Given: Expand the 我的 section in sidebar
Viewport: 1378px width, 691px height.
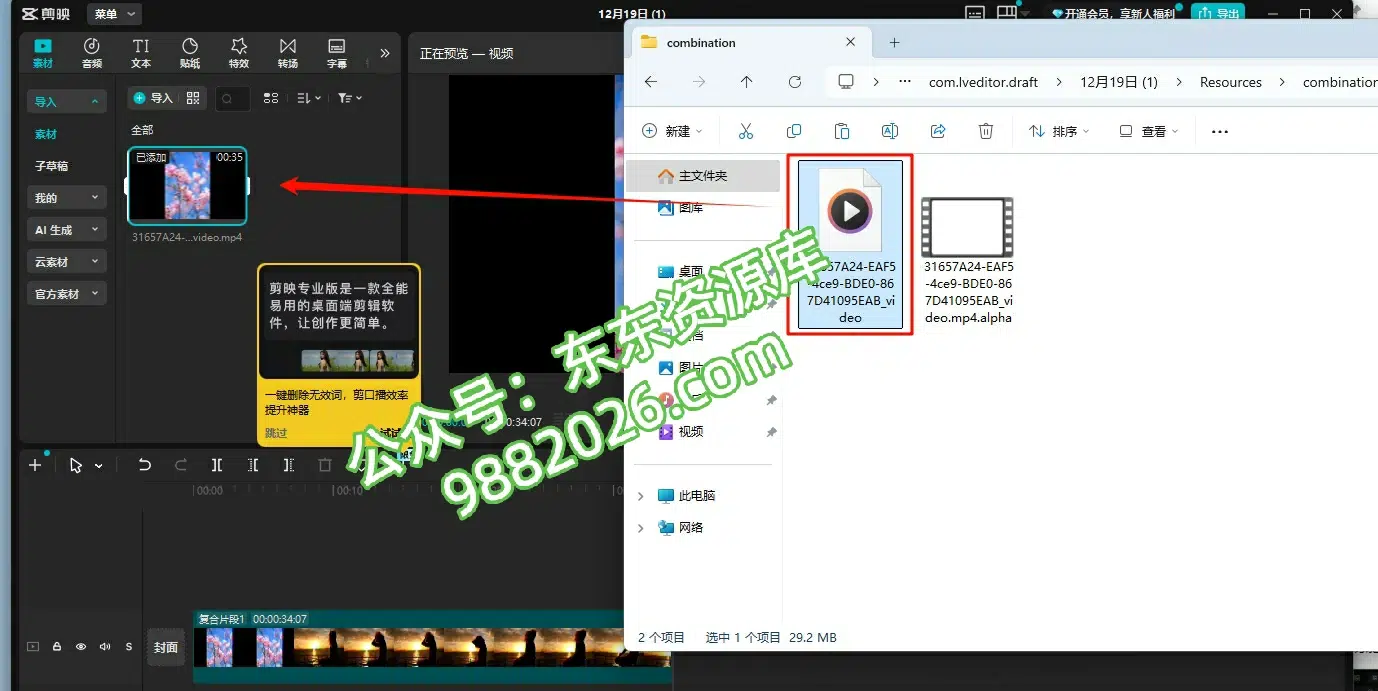Looking at the screenshot, I should [67, 198].
